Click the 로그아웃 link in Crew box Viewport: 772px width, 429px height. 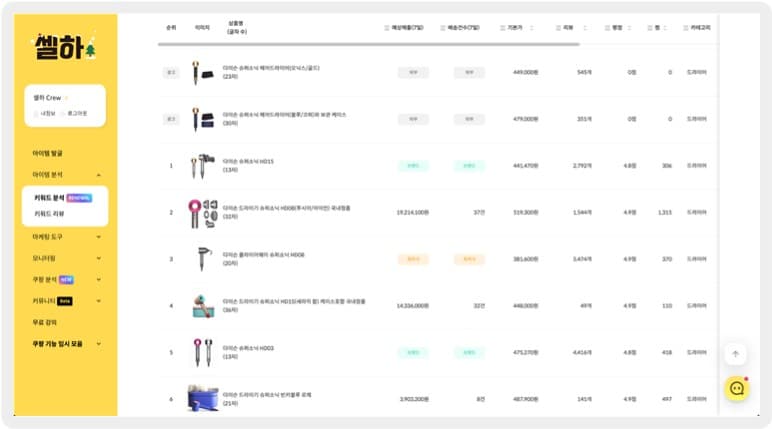coord(77,113)
